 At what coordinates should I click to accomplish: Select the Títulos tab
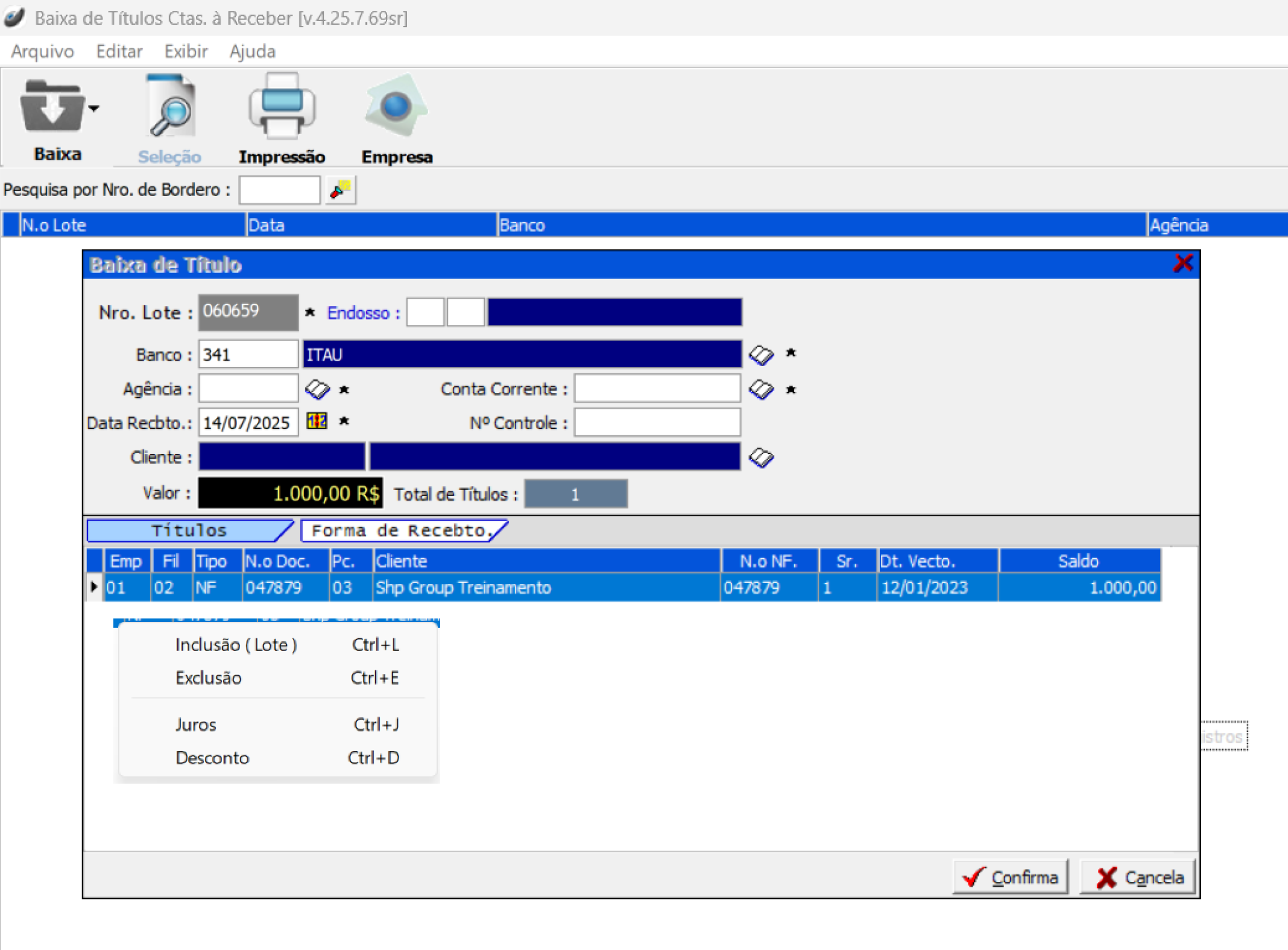click(x=188, y=530)
